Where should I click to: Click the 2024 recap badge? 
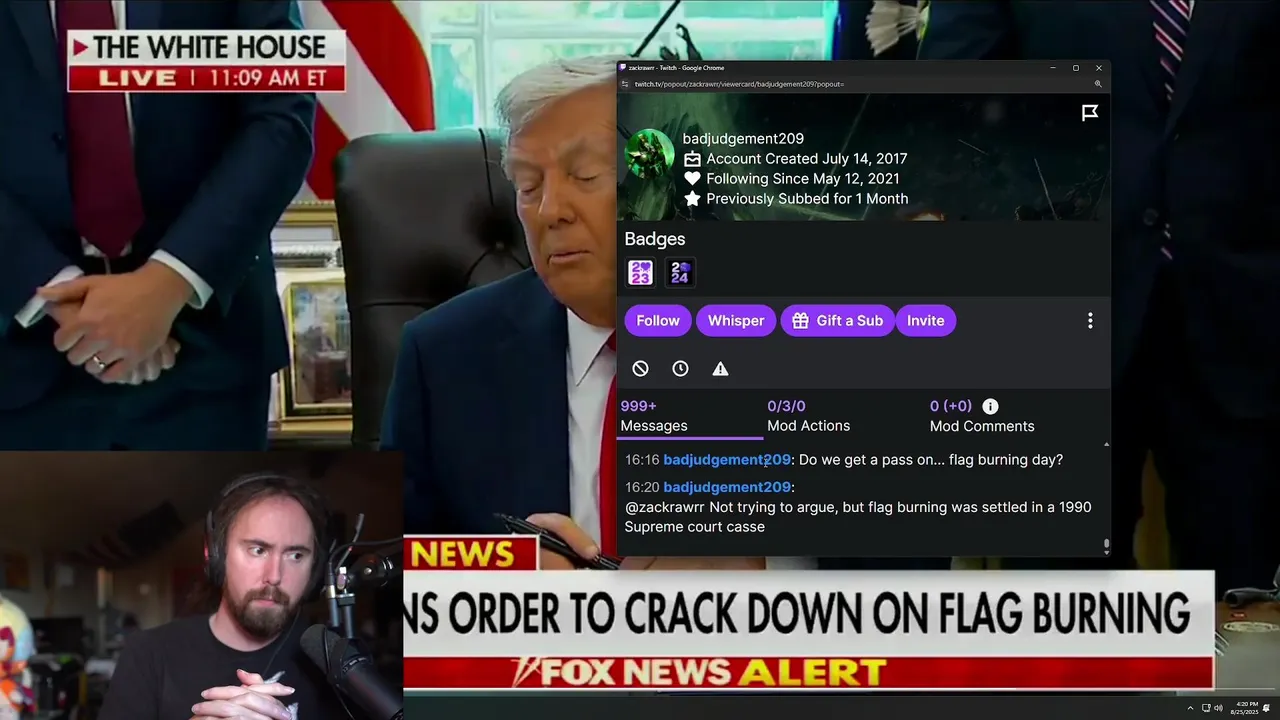pyautogui.click(x=680, y=272)
